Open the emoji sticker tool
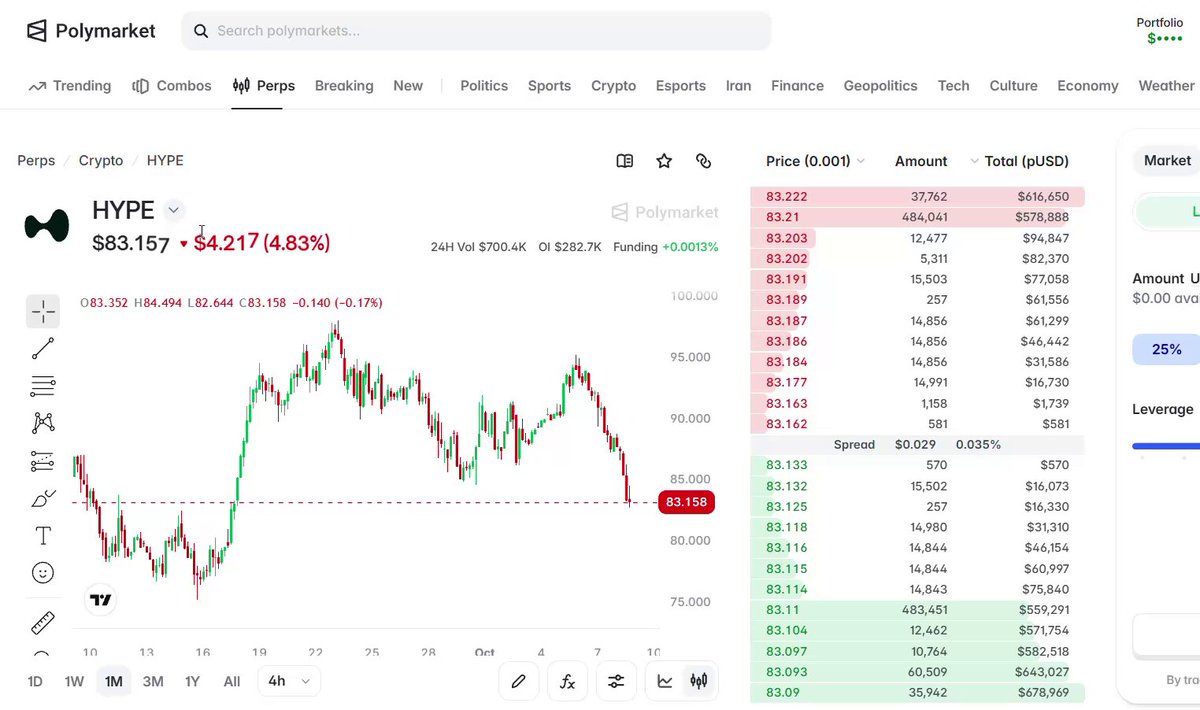1200x710 pixels. tap(43, 573)
